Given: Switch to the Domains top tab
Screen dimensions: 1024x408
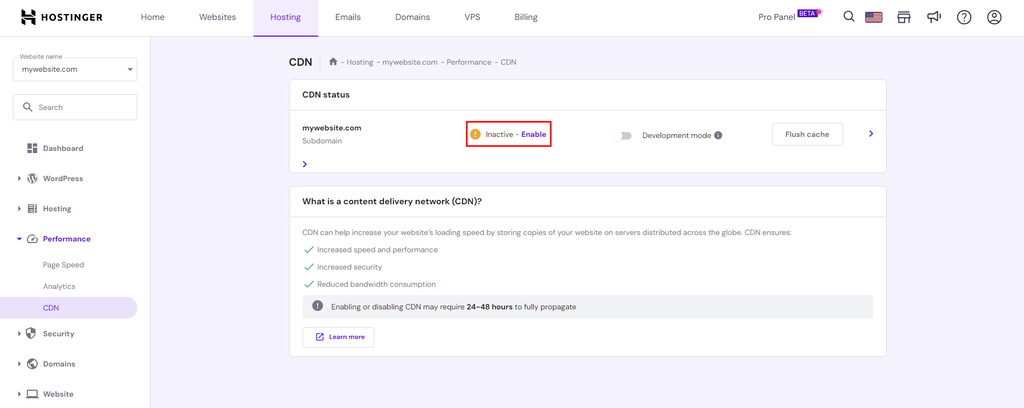Looking at the screenshot, I should click(412, 17).
